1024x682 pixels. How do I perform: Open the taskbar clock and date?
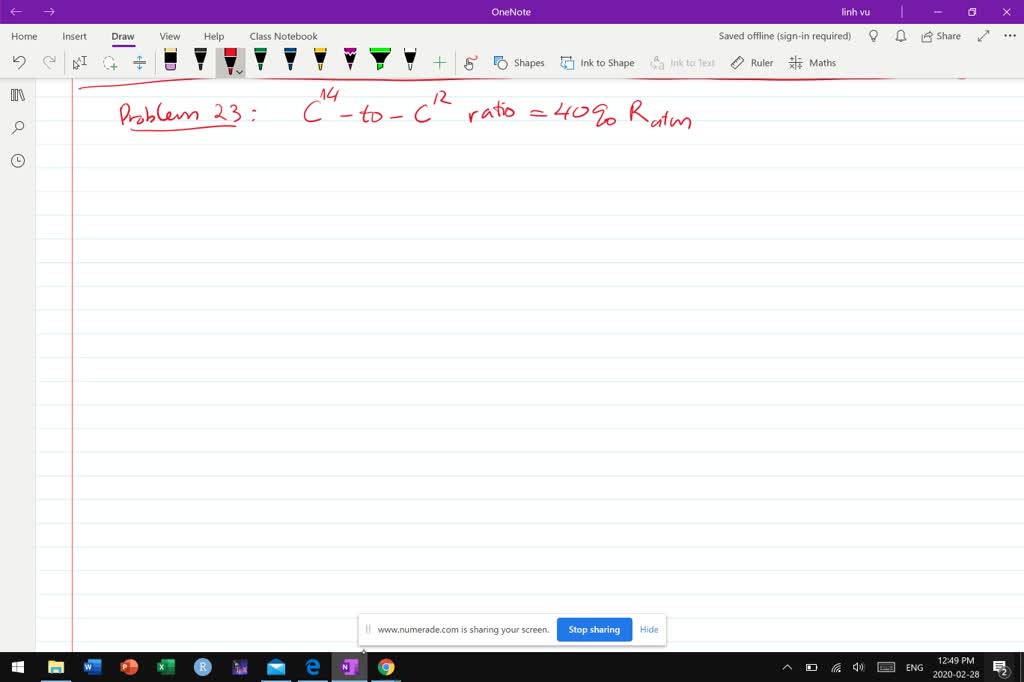[956, 667]
